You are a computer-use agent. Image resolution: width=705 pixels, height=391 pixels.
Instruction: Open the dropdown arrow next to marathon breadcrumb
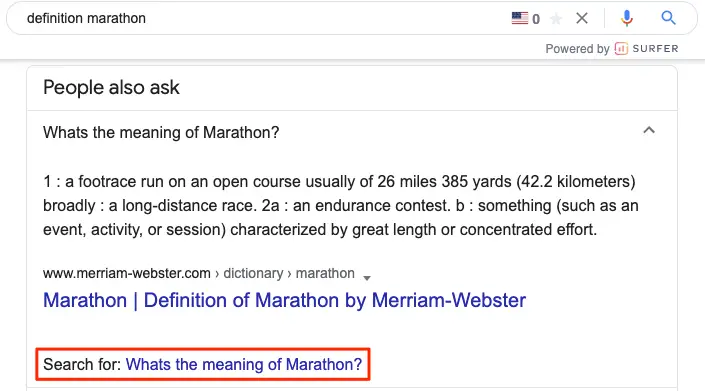coord(367,278)
